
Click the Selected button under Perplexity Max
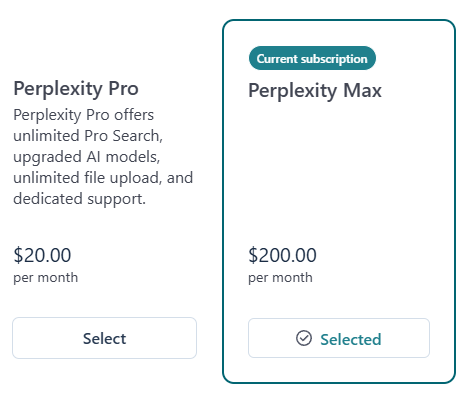click(339, 338)
